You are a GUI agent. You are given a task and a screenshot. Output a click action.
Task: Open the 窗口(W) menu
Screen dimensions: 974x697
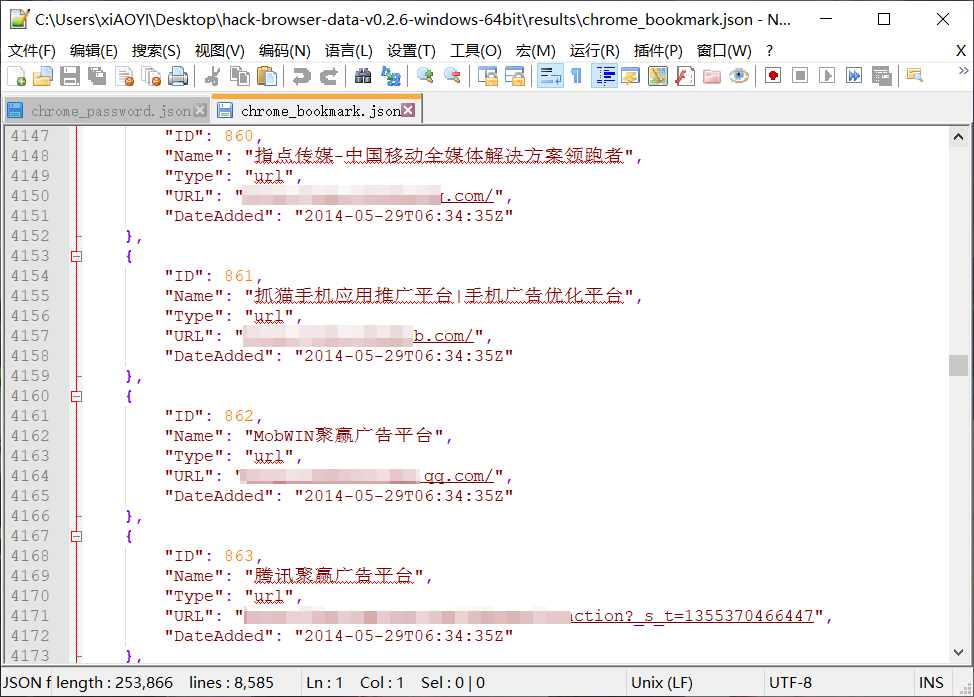pos(724,51)
